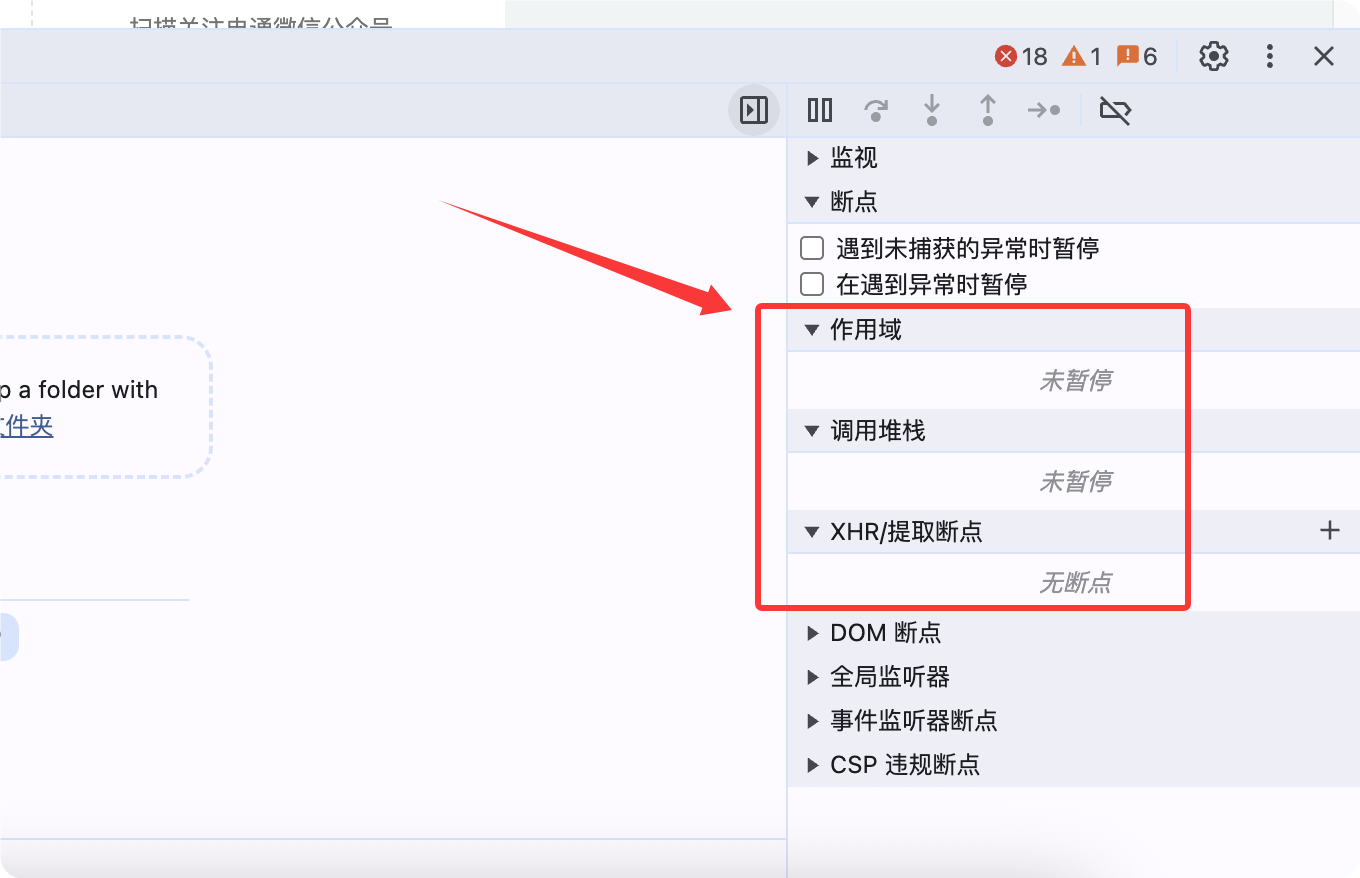Screen dimensions: 1360x878
Task: Open DevTools settings via the gear icon
Action: point(1213,56)
